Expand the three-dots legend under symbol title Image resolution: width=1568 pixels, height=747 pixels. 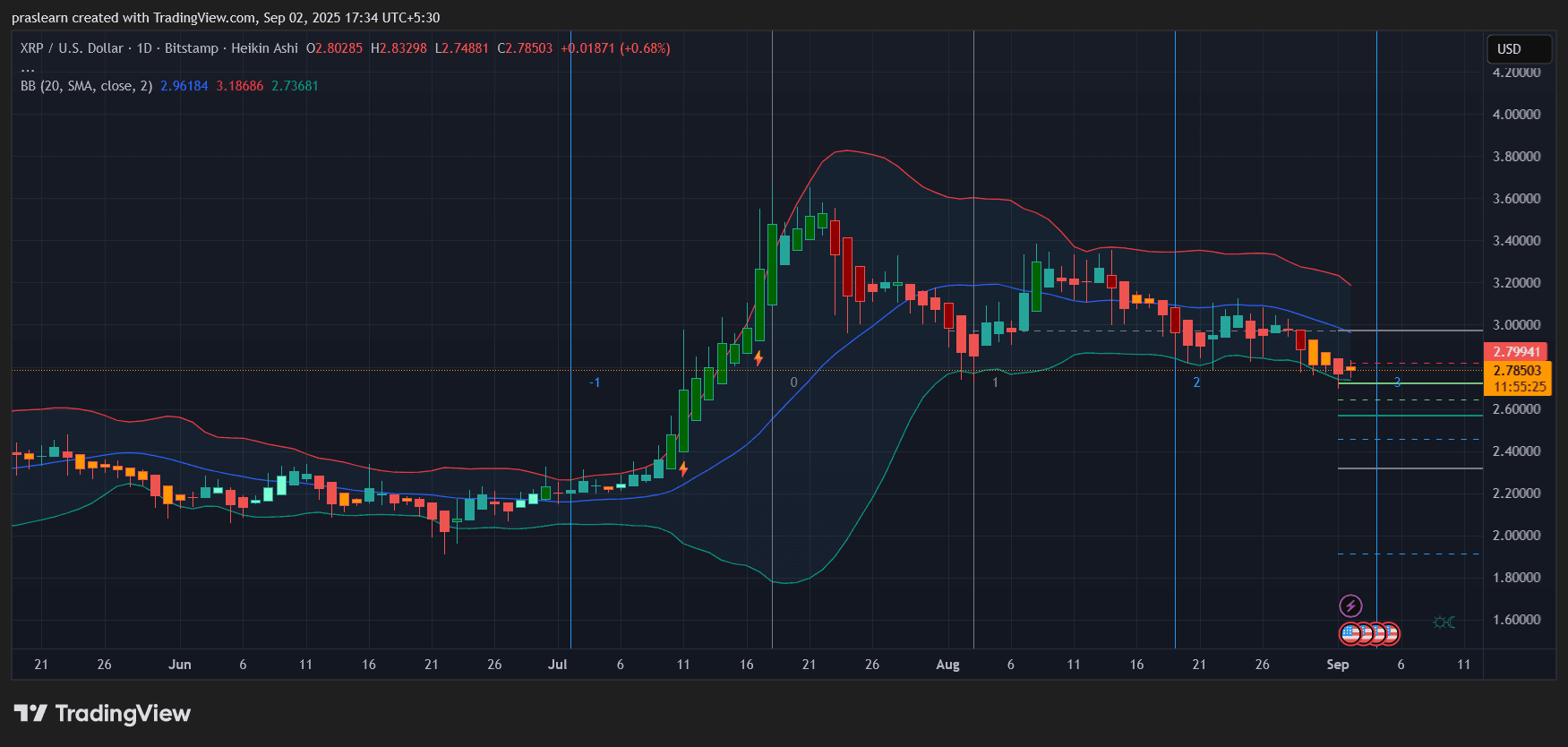[28, 68]
